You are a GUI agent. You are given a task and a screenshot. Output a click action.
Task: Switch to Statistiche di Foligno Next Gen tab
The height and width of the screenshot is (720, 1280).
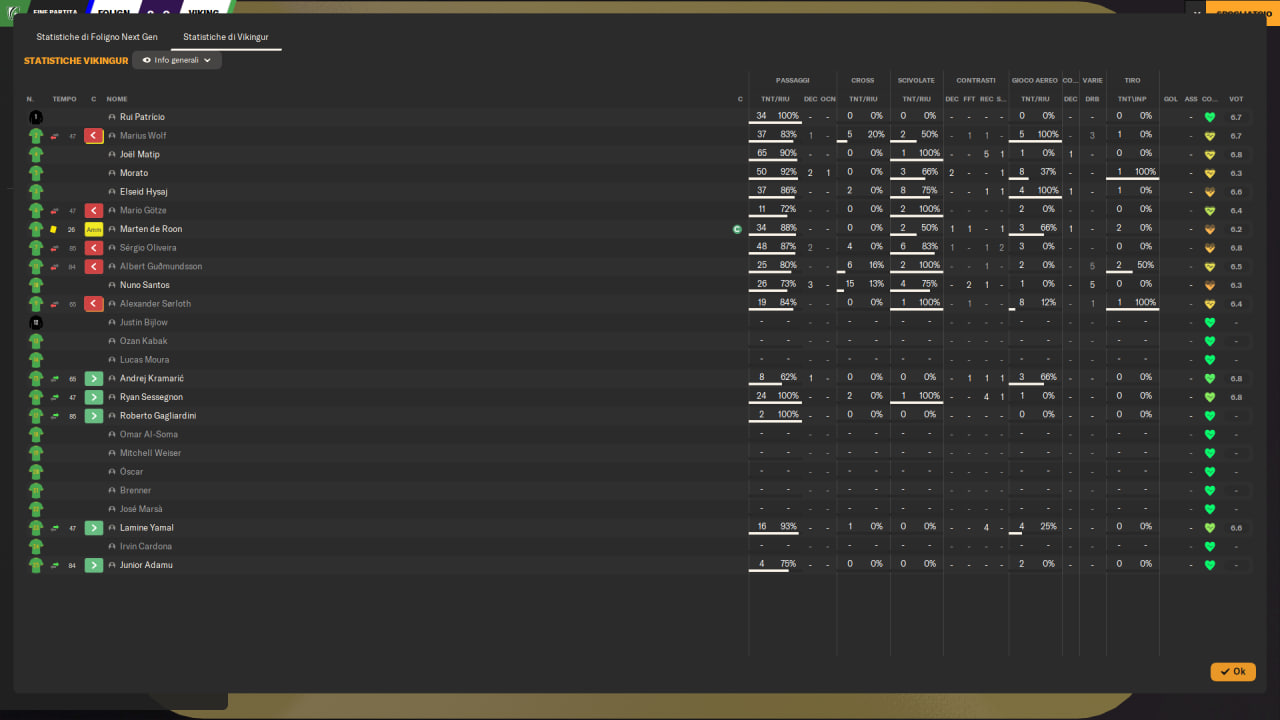[97, 37]
